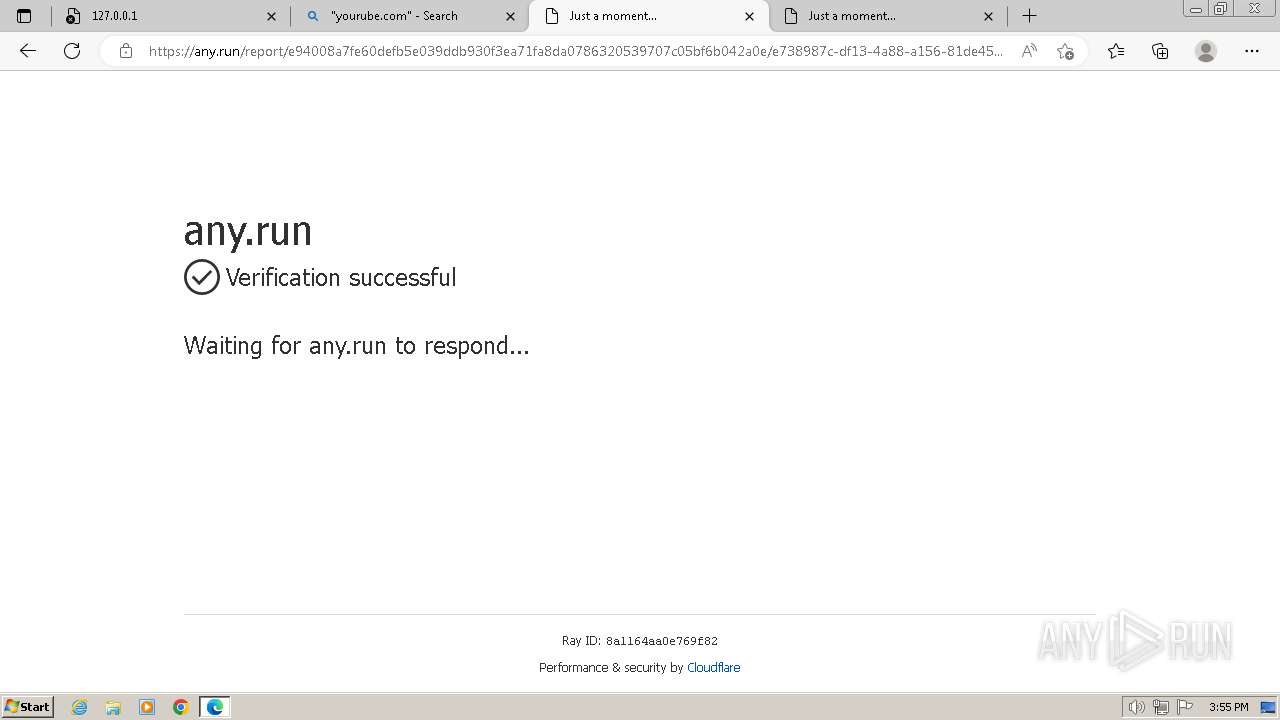Open a new tab with plus button
The height and width of the screenshot is (720, 1280).
pyautogui.click(x=1029, y=16)
